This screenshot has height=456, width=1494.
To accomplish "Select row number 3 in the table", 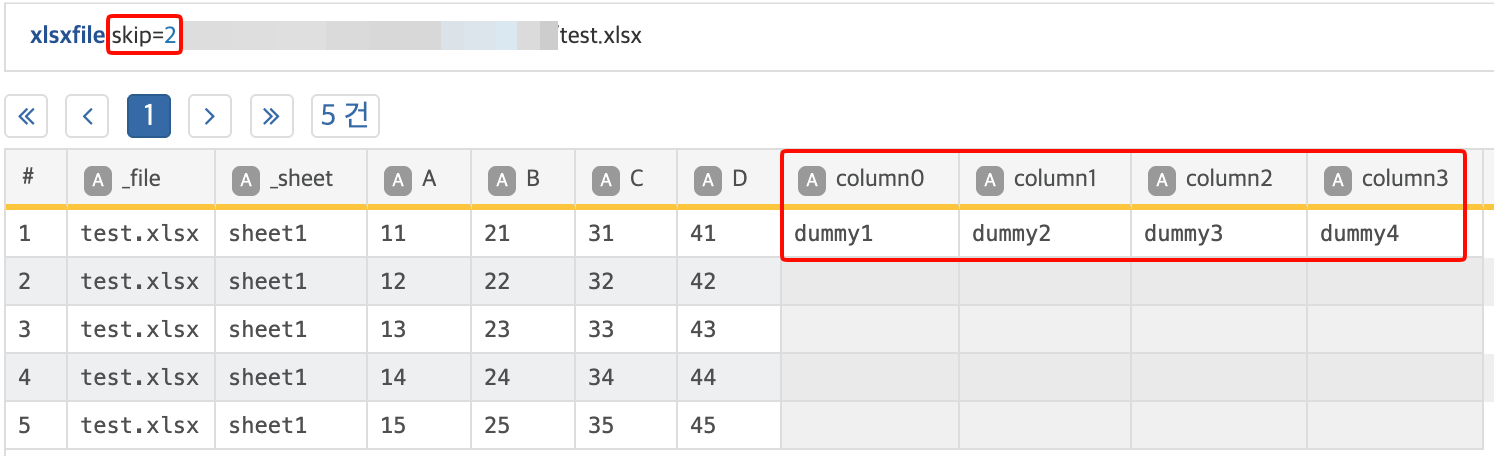I will pos(26,329).
